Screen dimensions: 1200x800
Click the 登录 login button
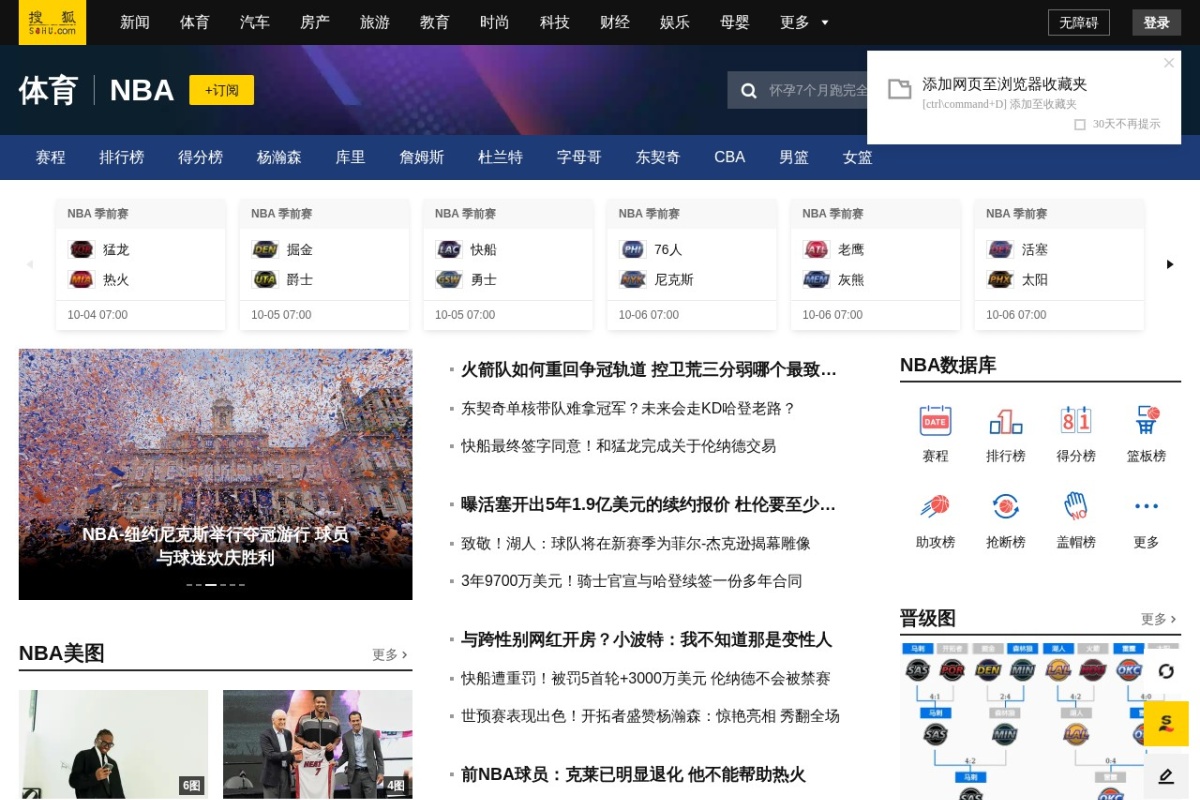pyautogui.click(x=1156, y=22)
